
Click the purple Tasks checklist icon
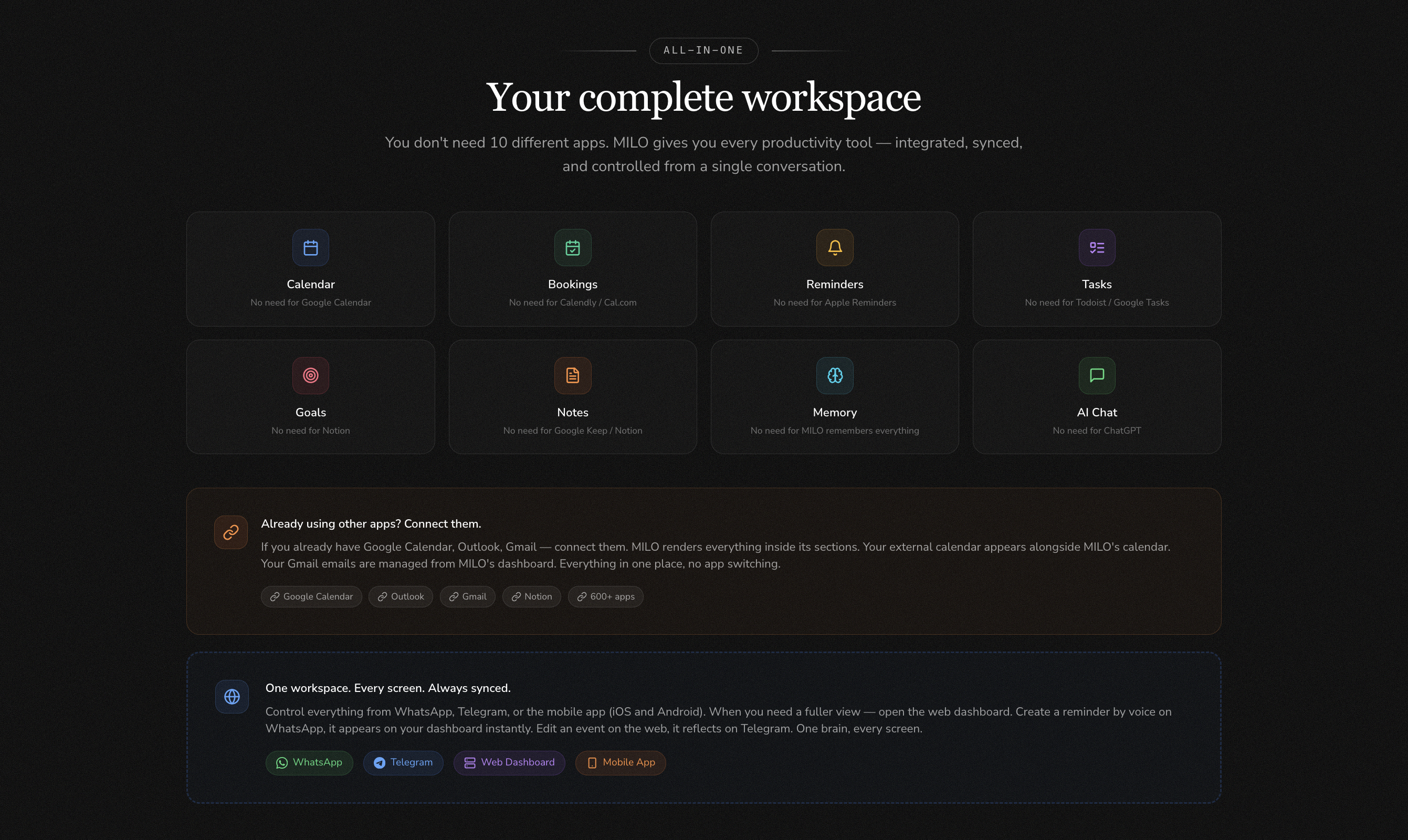point(1096,247)
